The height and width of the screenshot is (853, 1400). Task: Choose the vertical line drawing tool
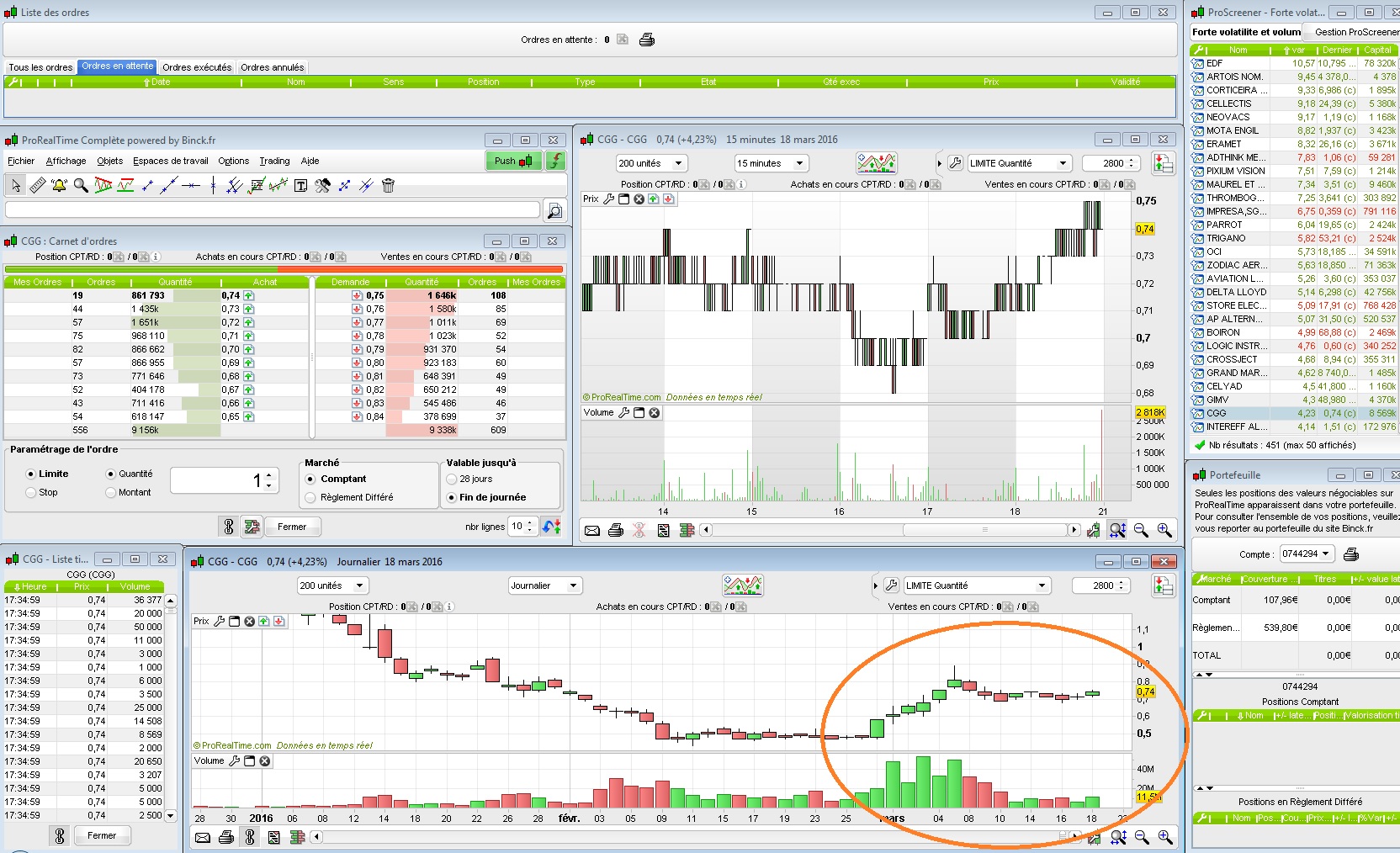(x=213, y=185)
